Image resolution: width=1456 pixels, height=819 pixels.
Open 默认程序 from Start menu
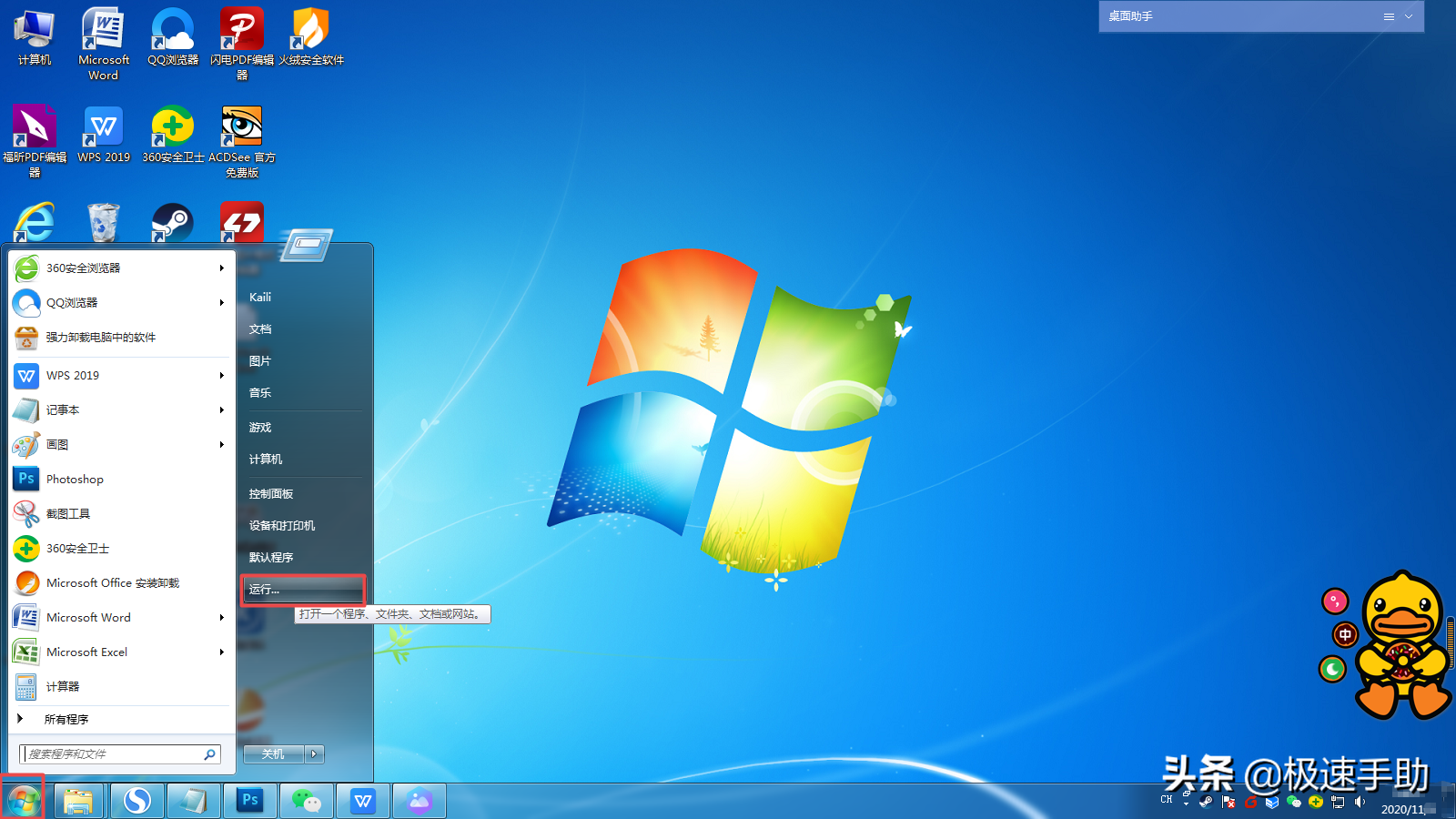pos(303,557)
